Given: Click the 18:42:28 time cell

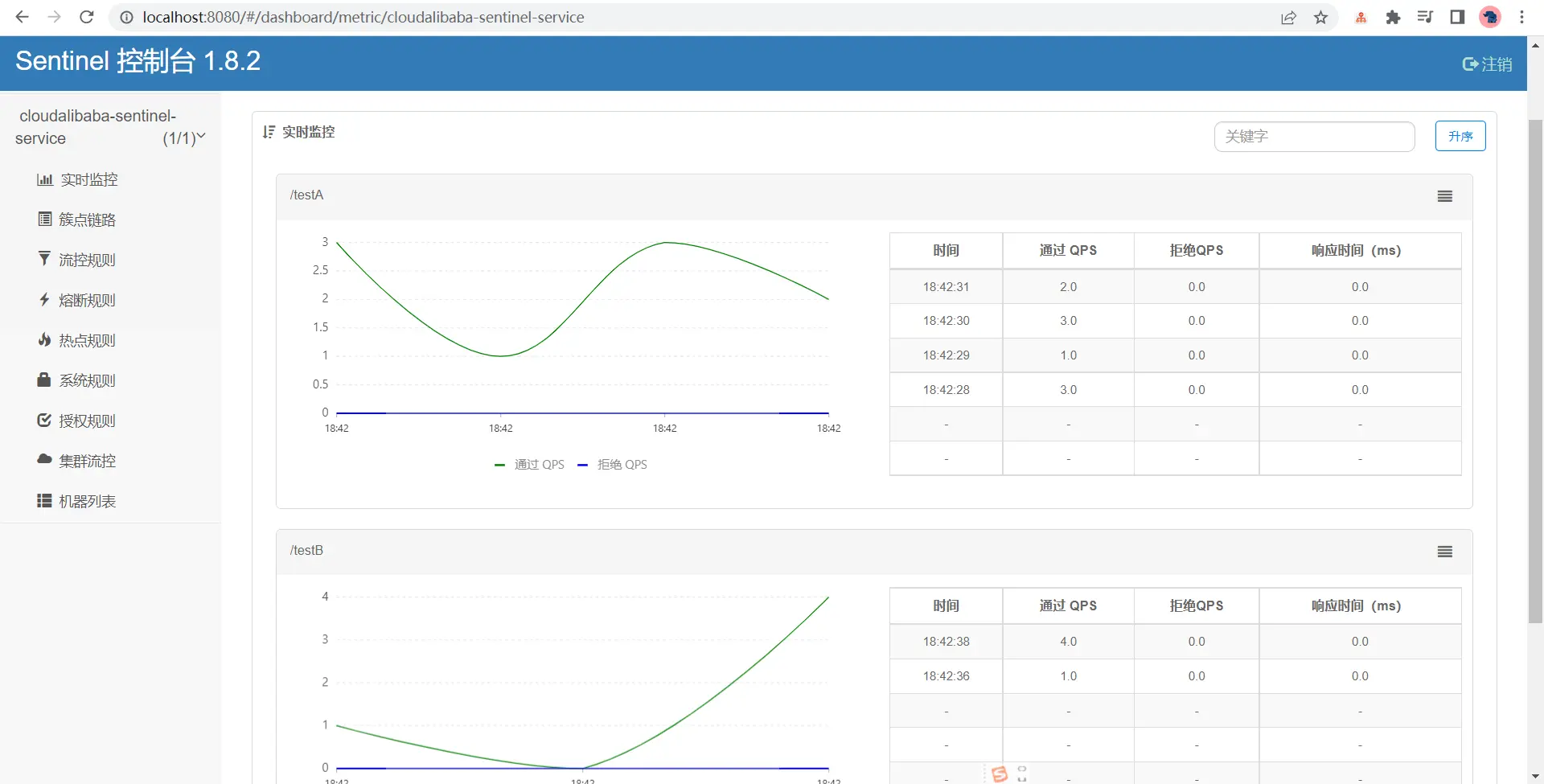Looking at the screenshot, I should 946,389.
